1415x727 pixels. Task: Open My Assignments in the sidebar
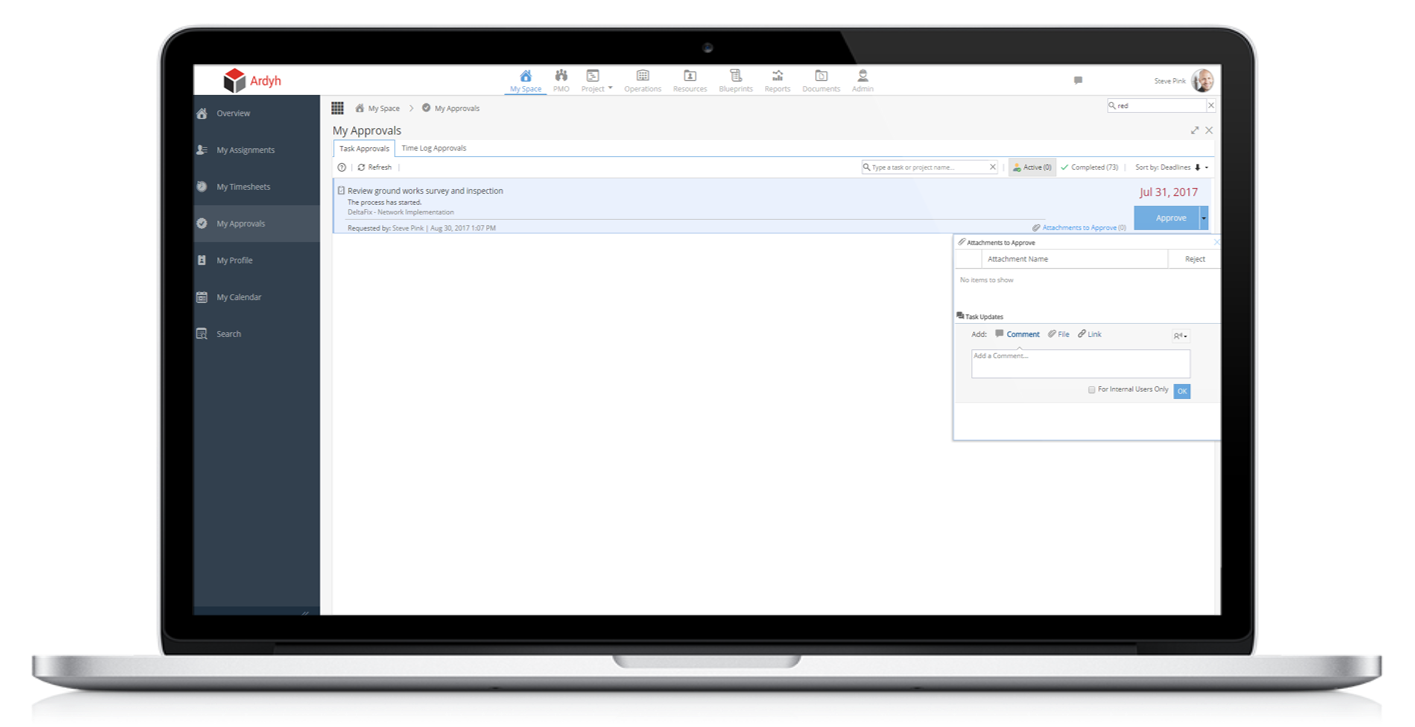click(256, 150)
